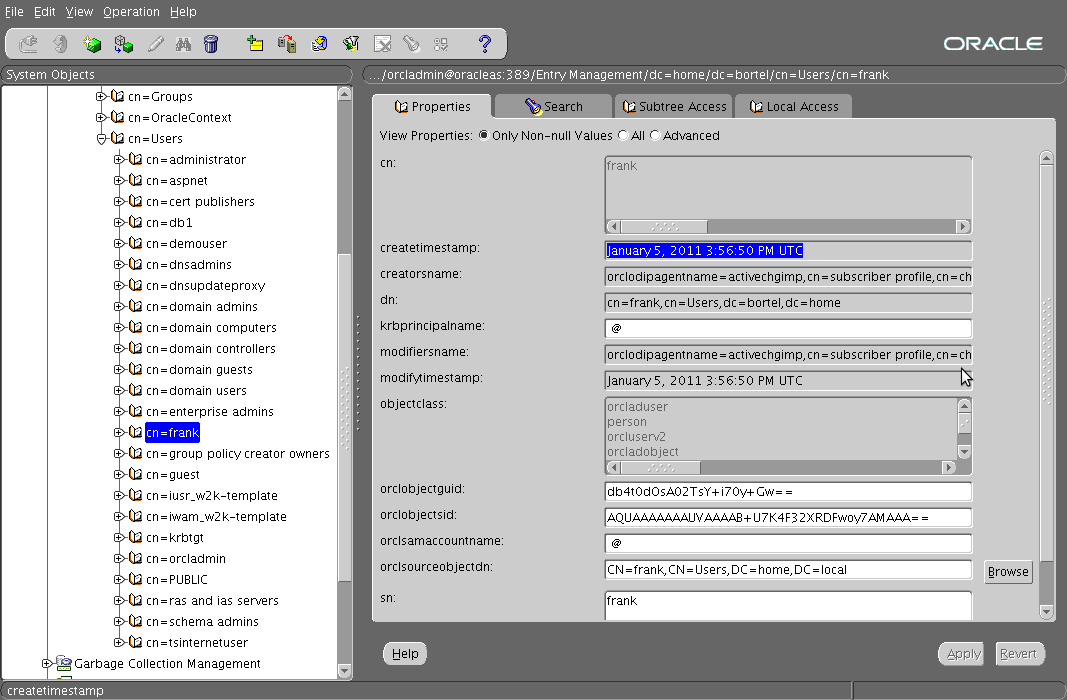Select the All view properties option
The width and height of the screenshot is (1067, 700).
click(621, 136)
